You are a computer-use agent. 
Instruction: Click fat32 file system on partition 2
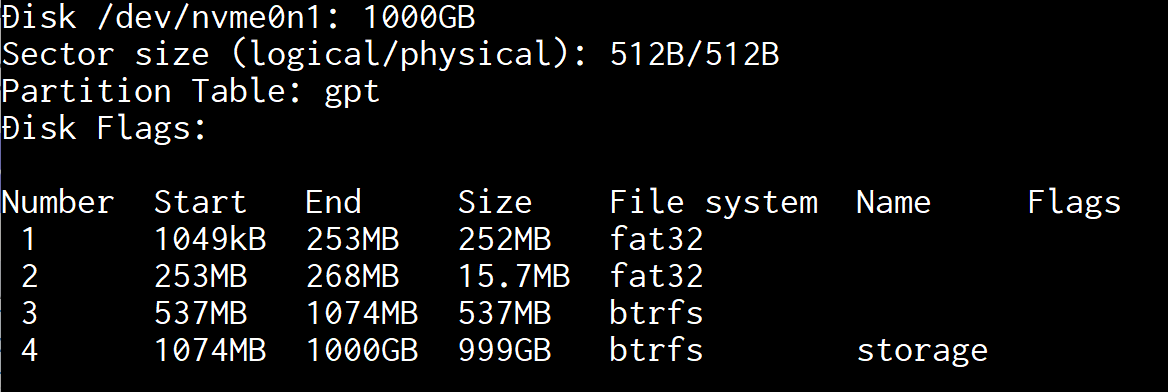click(656, 276)
